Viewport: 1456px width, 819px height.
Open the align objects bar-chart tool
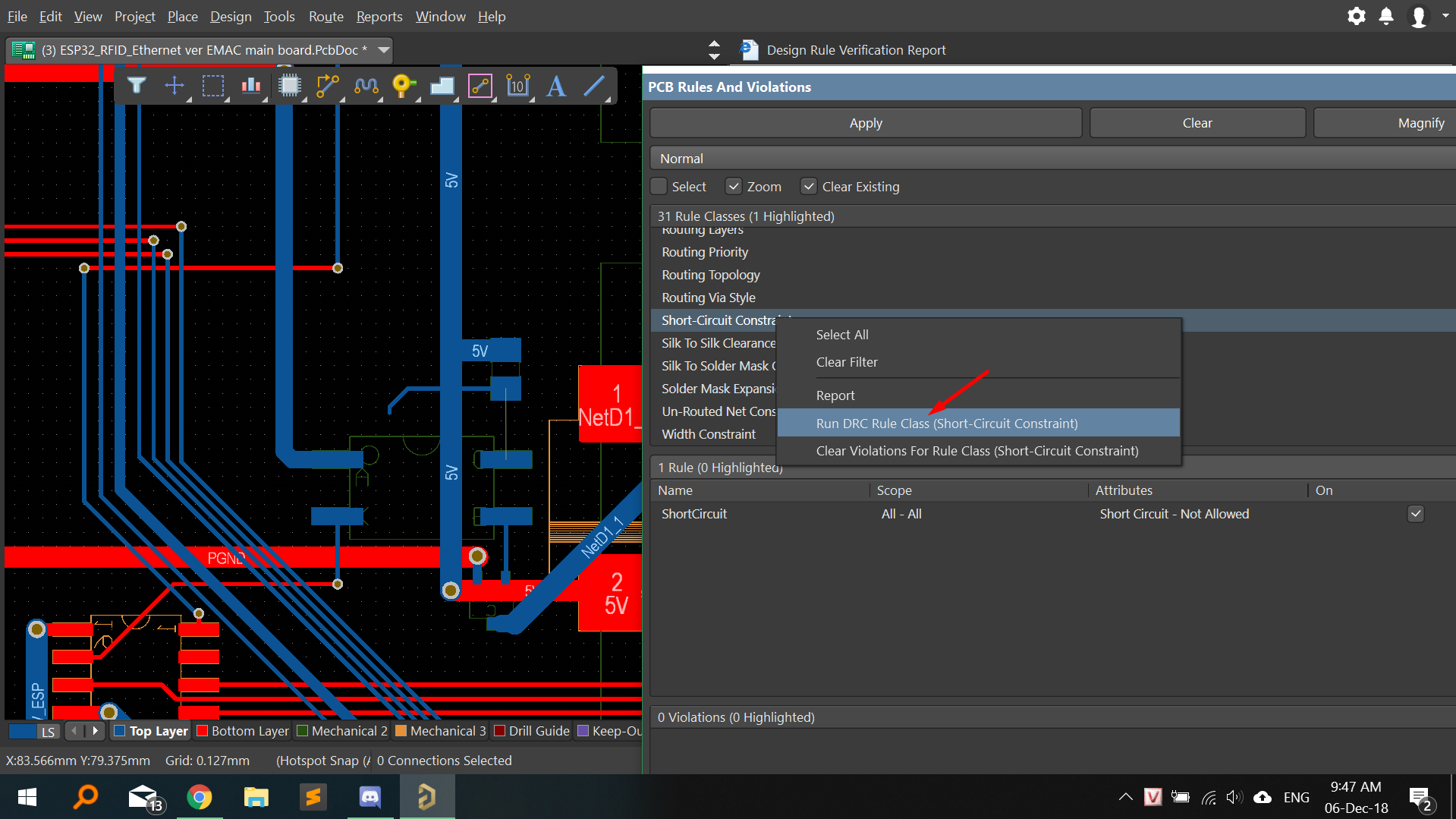click(251, 86)
